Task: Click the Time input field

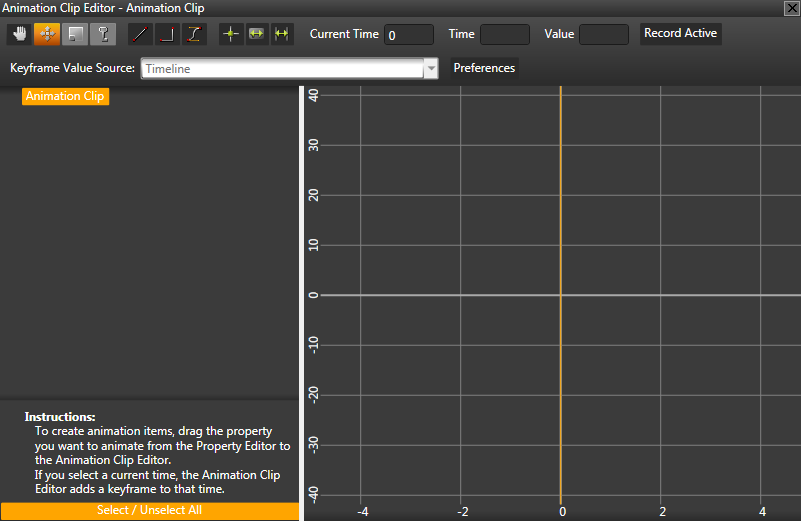Action: click(x=505, y=35)
